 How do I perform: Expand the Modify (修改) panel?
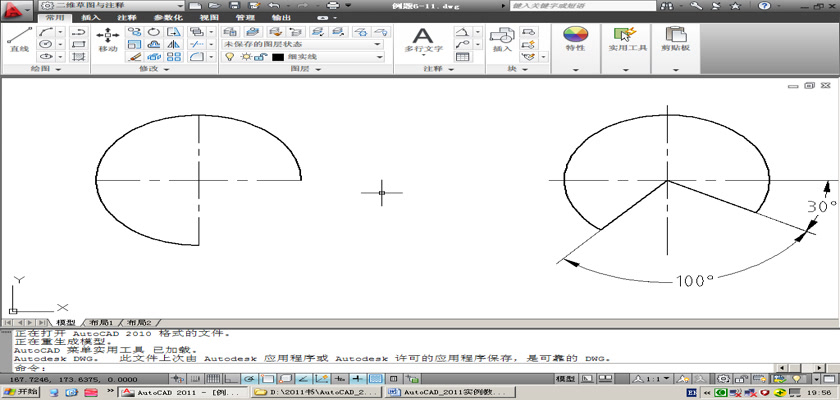click(x=154, y=69)
